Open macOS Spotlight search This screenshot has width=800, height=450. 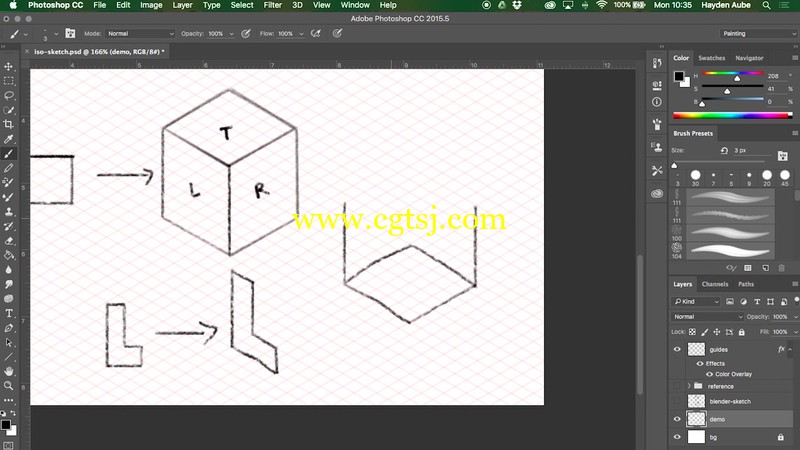[766, 5]
